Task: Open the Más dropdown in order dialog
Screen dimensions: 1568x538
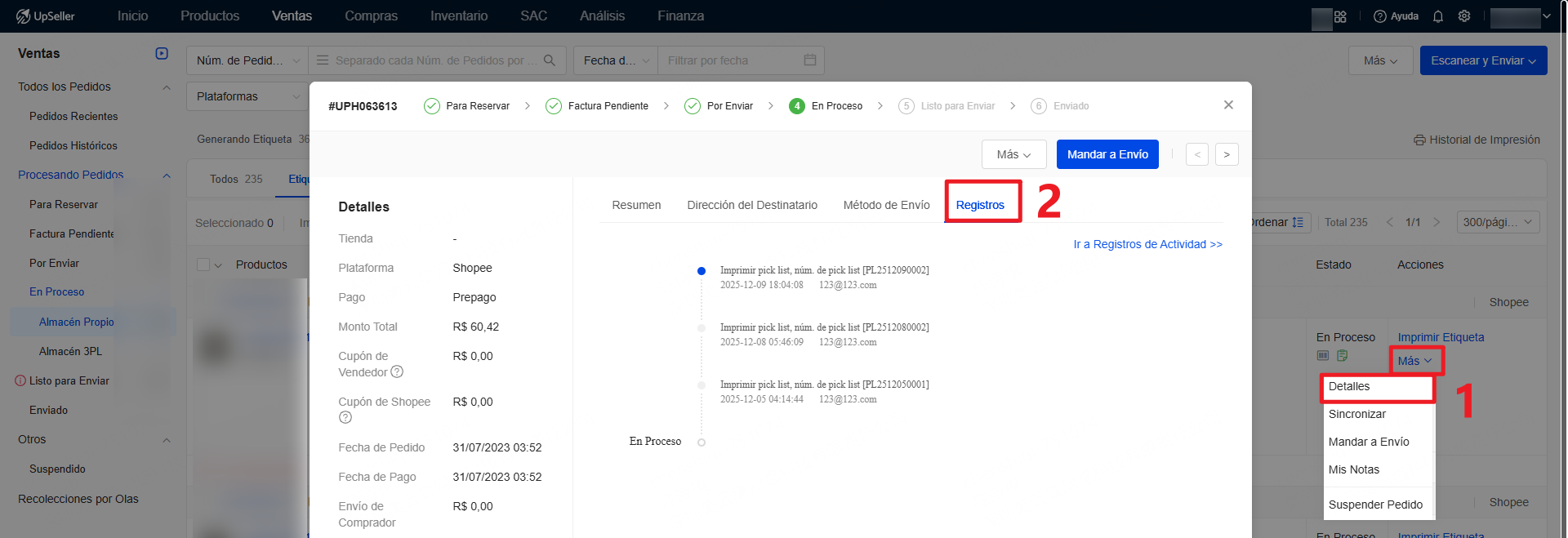Action: coord(1013,154)
